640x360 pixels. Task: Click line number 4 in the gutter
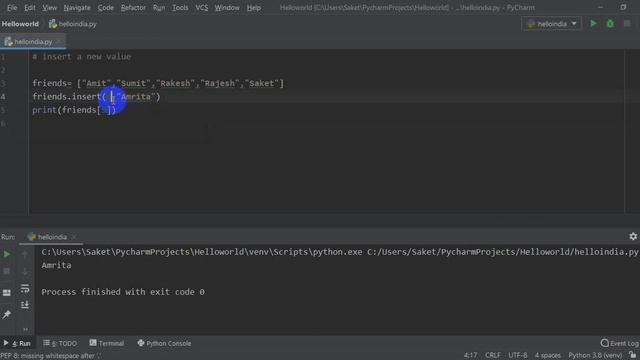point(3,97)
